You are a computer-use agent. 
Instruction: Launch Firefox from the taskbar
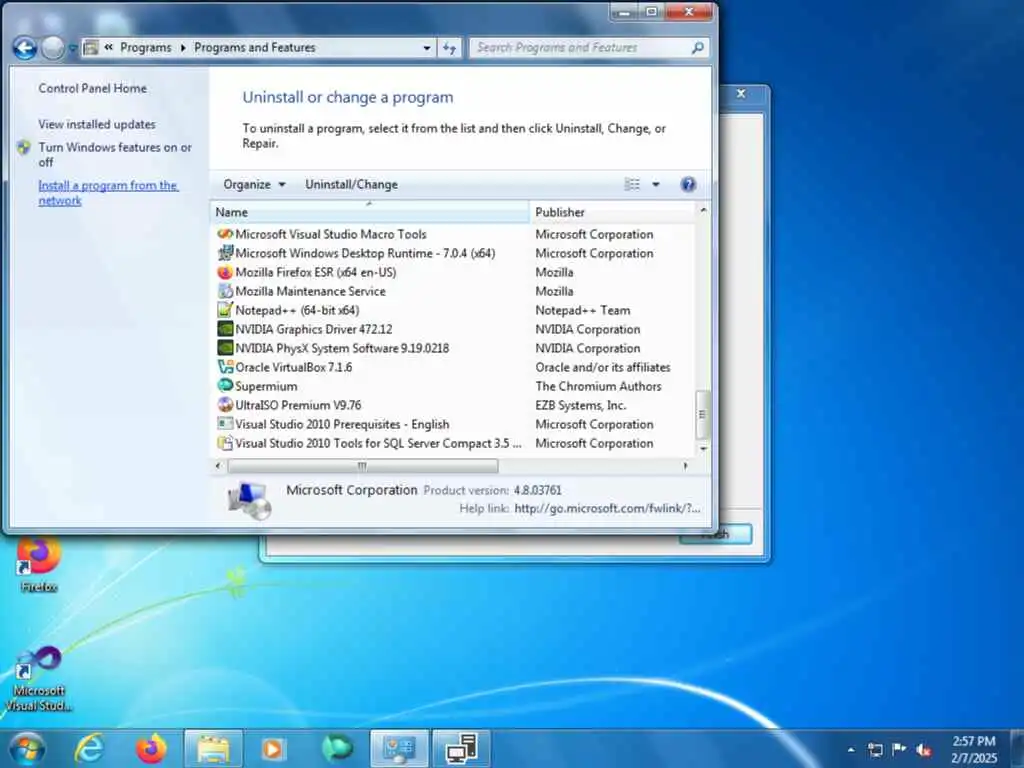coord(151,748)
